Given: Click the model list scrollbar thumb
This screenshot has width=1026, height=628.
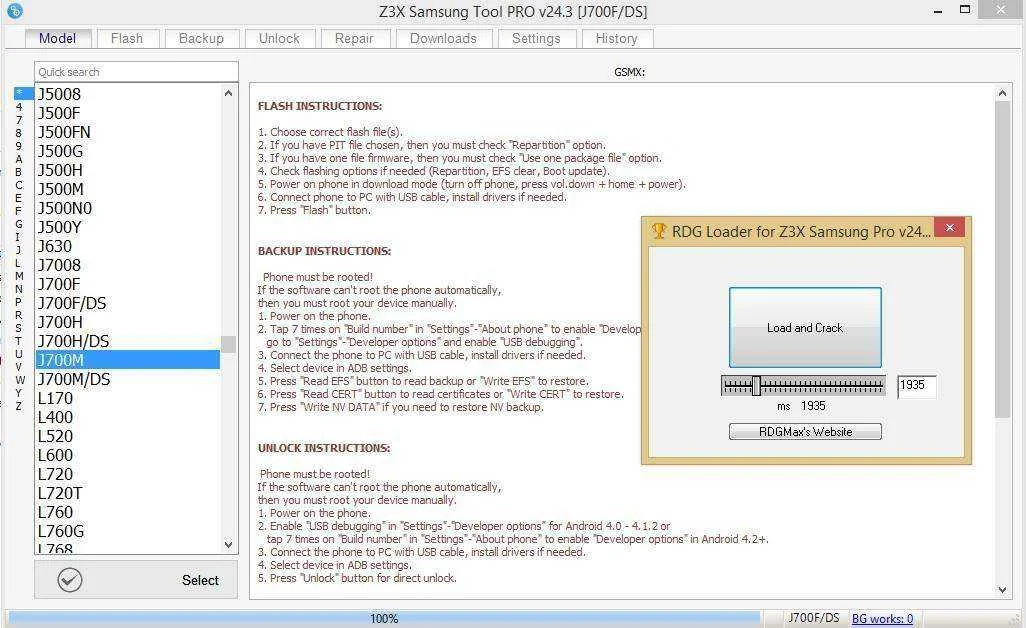Looking at the screenshot, I should pyautogui.click(x=228, y=344).
